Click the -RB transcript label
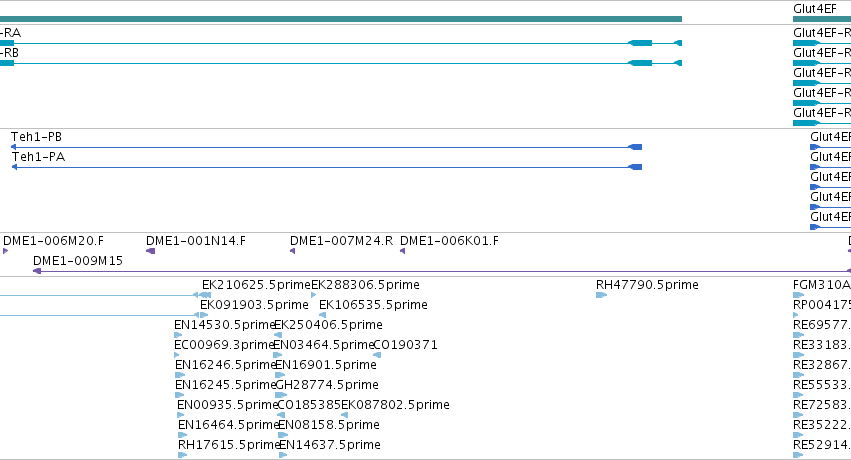Screen dimensions: 851x460 point(9,53)
